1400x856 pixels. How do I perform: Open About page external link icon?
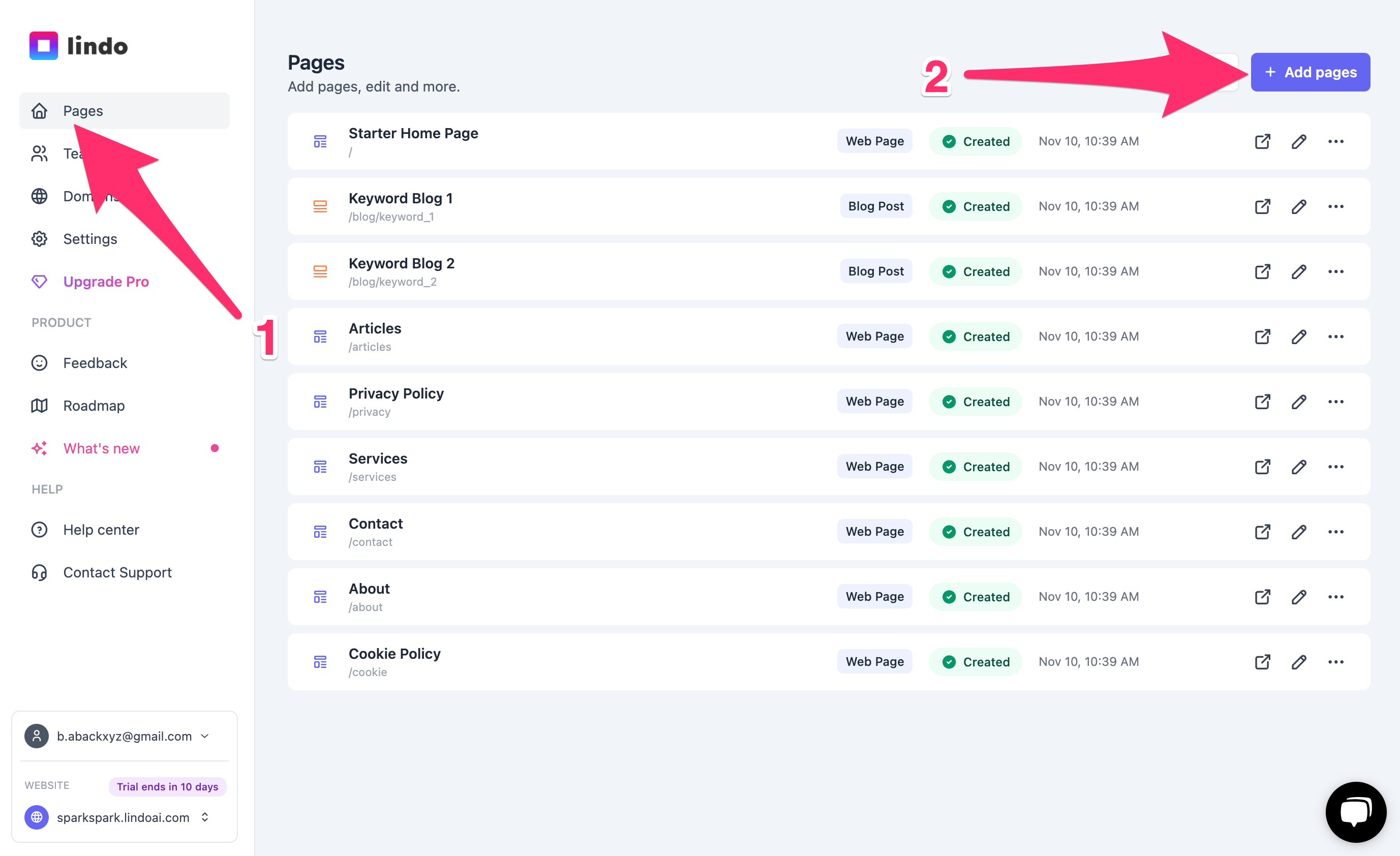1263,596
